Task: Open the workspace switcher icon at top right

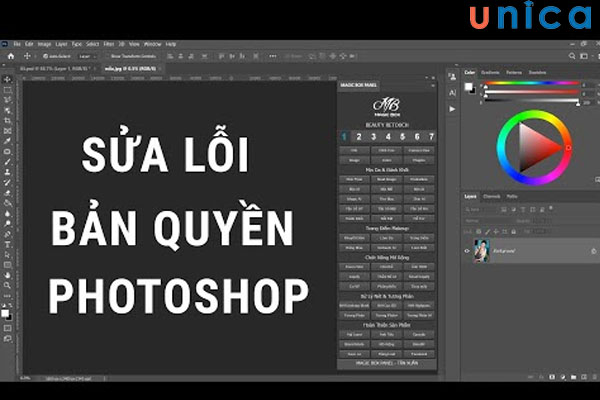Action: (584, 56)
